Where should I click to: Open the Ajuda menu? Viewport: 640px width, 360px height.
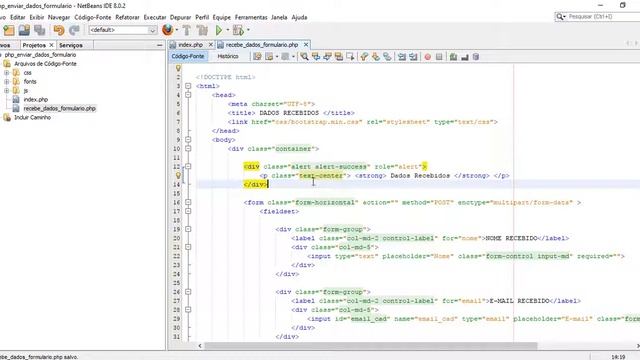(x=299, y=18)
